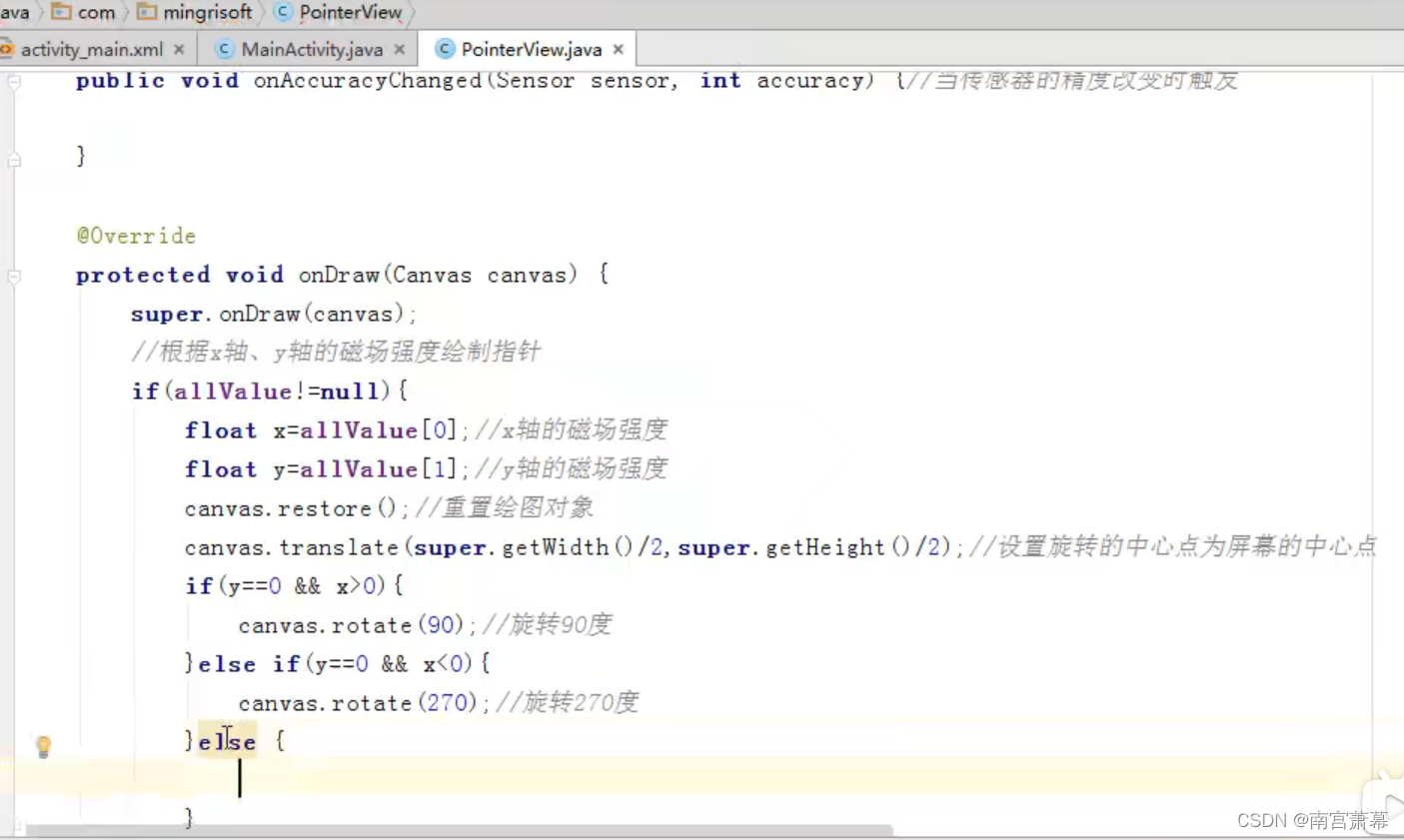Click the folder icon before com breadcrumb
This screenshot has width=1404, height=840.
(x=61, y=11)
